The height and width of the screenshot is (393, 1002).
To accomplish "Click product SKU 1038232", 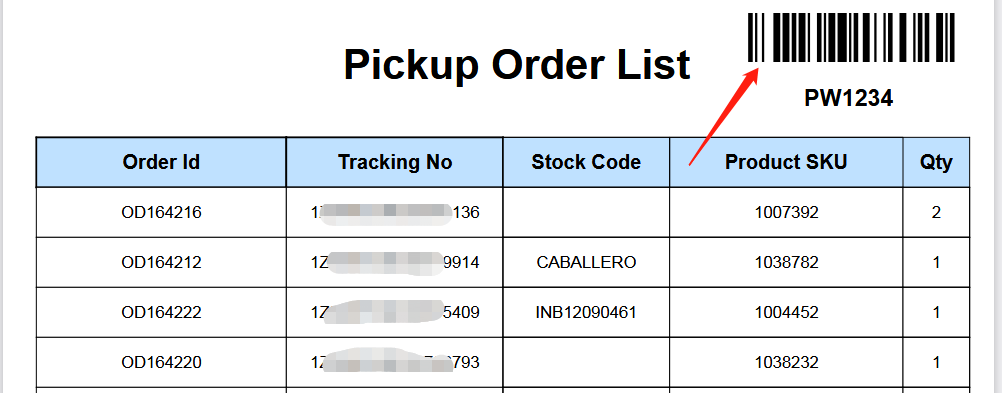I will tap(786, 362).
